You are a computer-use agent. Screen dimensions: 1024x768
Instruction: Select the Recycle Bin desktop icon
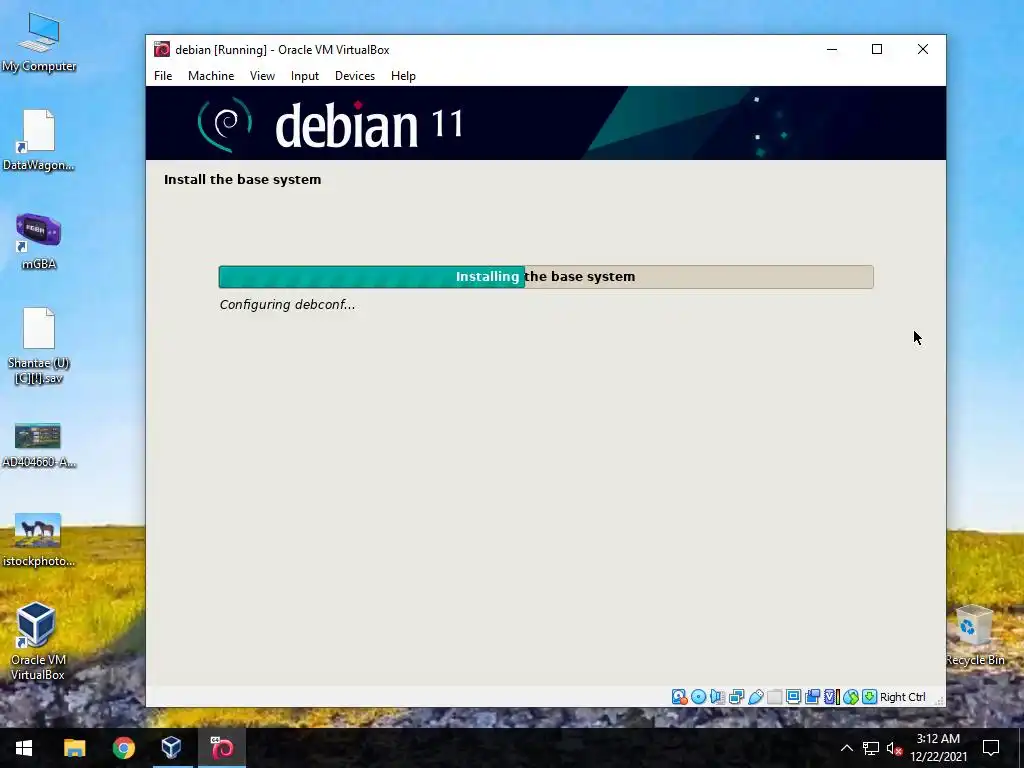point(974,635)
